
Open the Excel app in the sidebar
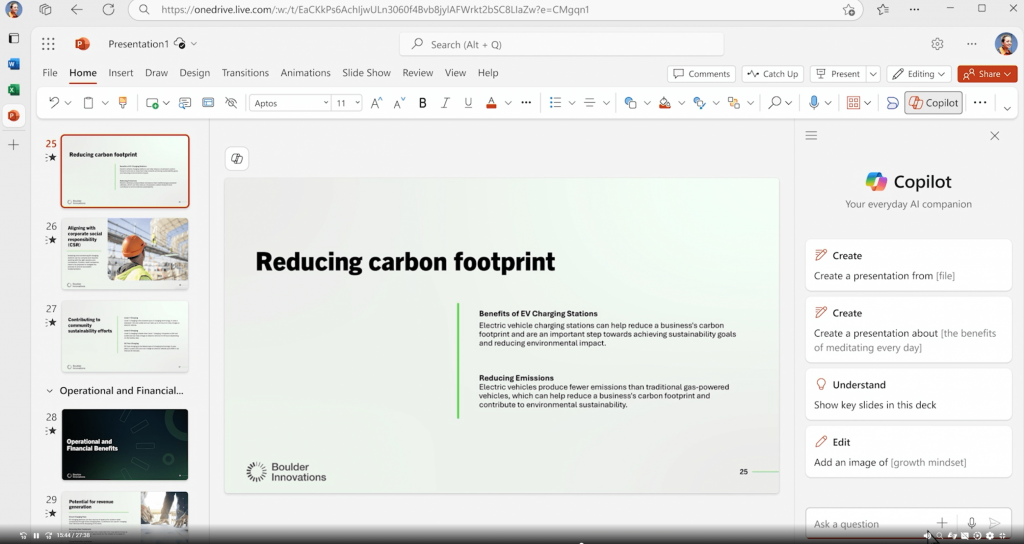coord(13,89)
